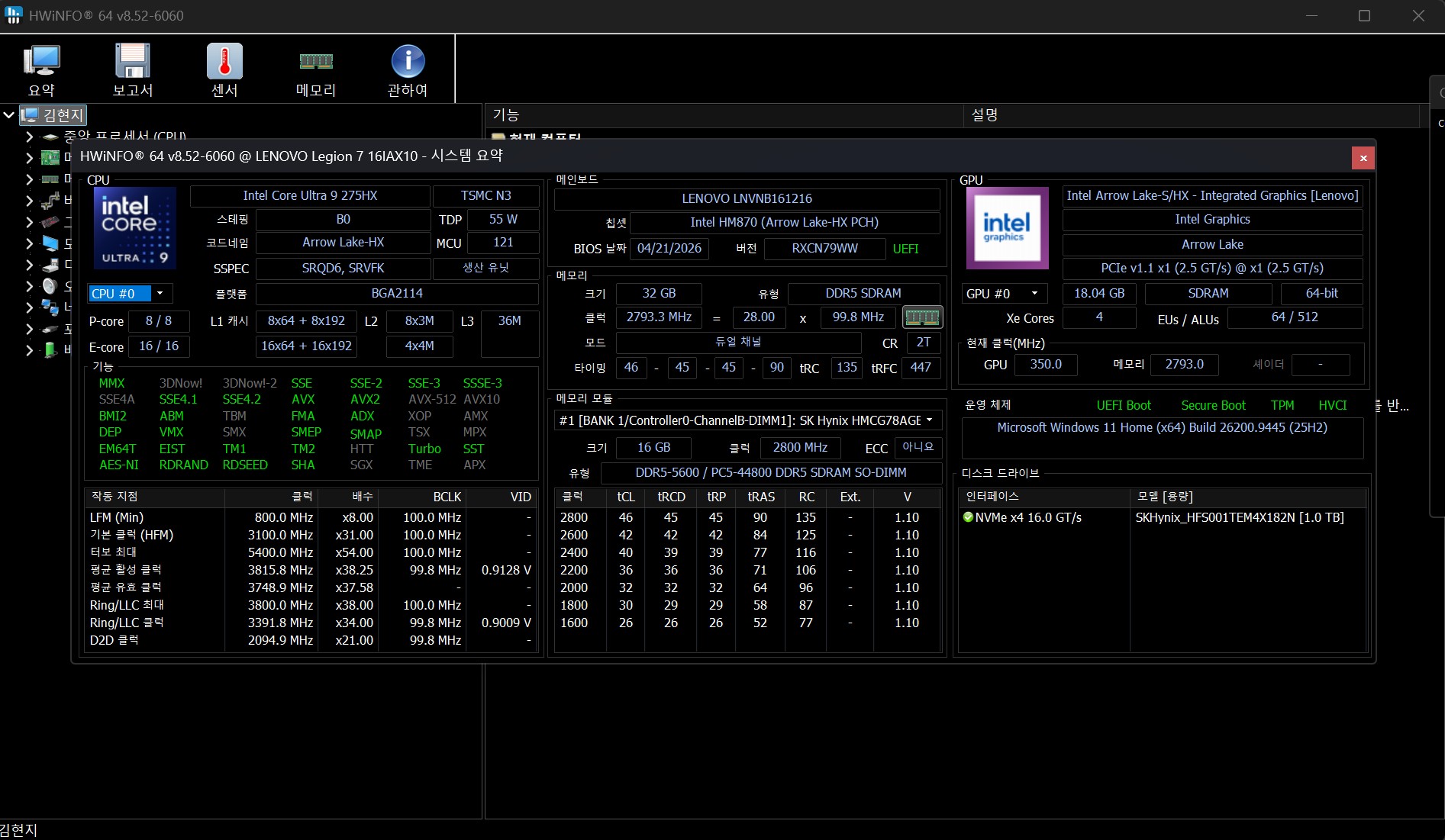Expand the drives node arrow in tree
Image resolution: width=1445 pixels, height=840 pixels.
tap(29, 265)
